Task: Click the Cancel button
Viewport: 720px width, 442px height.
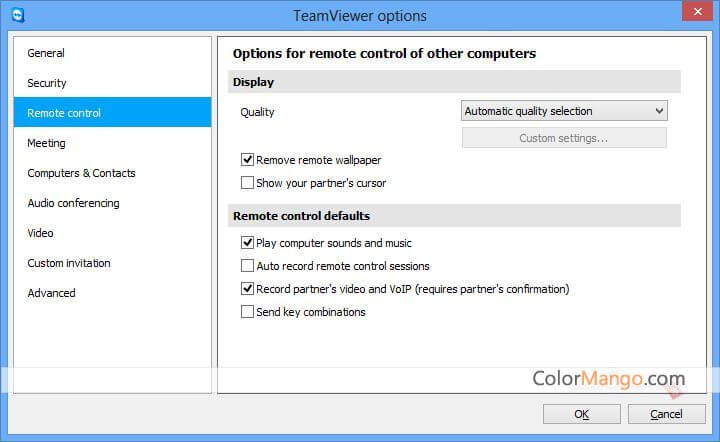Action: click(x=665, y=414)
